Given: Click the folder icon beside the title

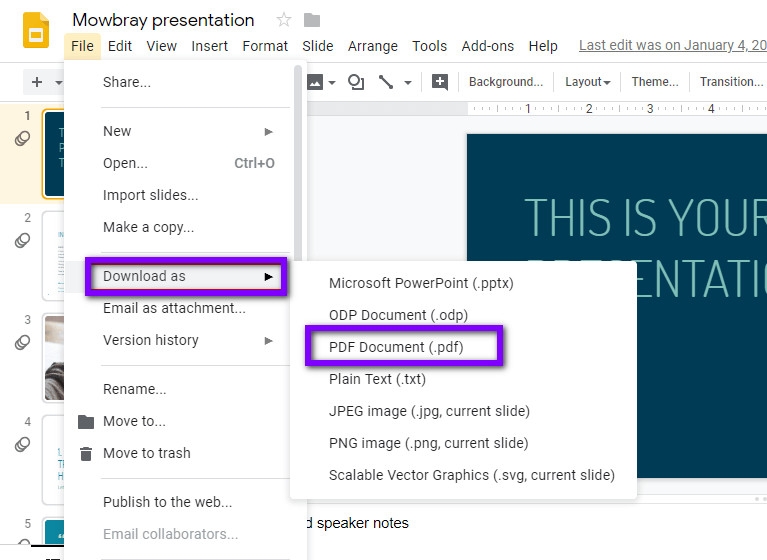Looking at the screenshot, I should pyautogui.click(x=312, y=20).
